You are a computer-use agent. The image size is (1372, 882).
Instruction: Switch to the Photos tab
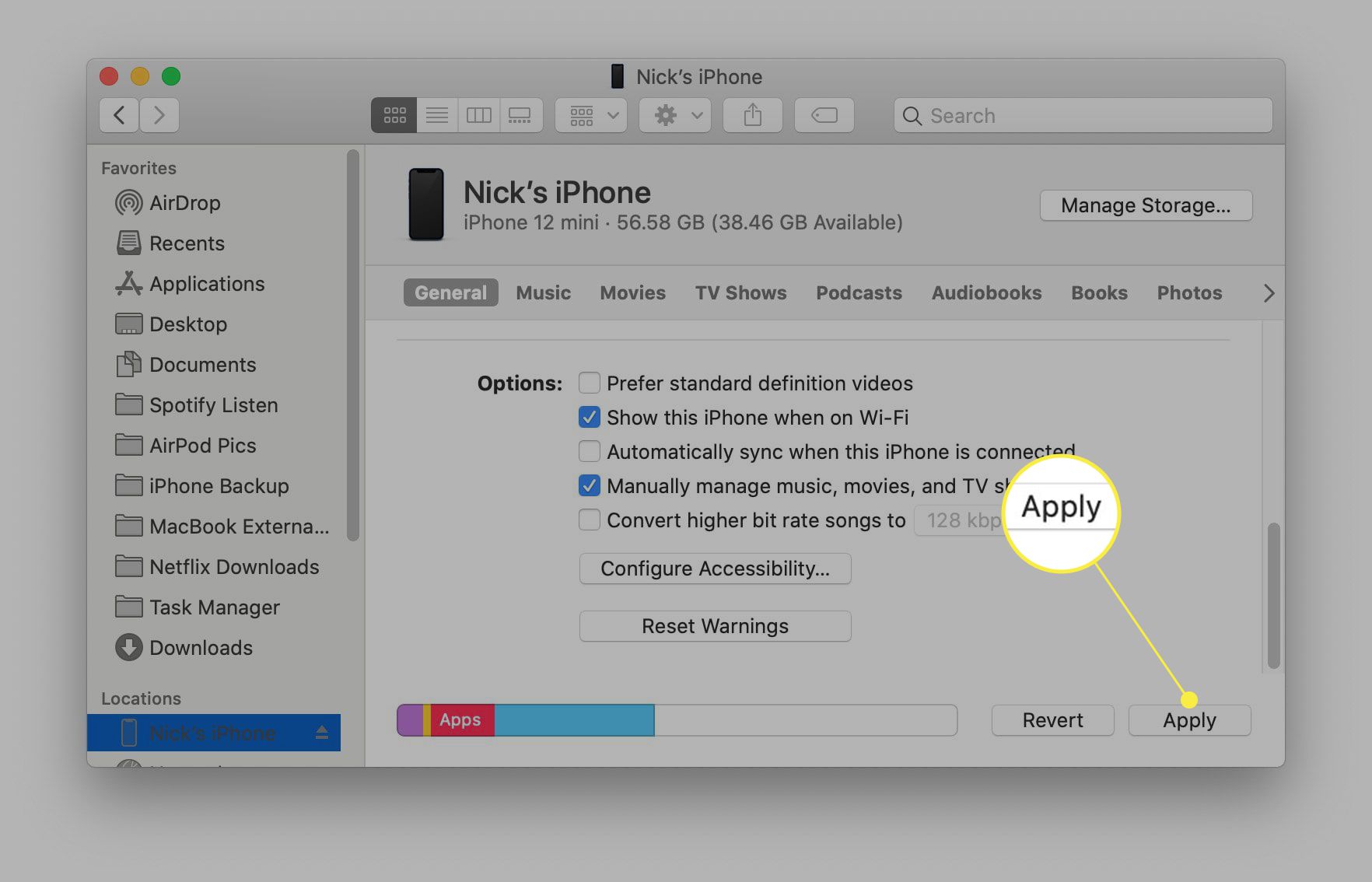1189,293
